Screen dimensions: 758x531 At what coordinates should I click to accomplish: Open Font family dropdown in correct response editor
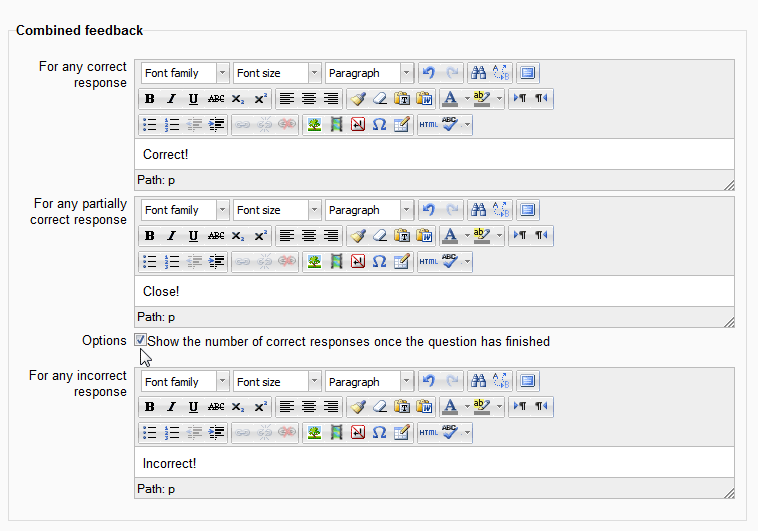186,73
